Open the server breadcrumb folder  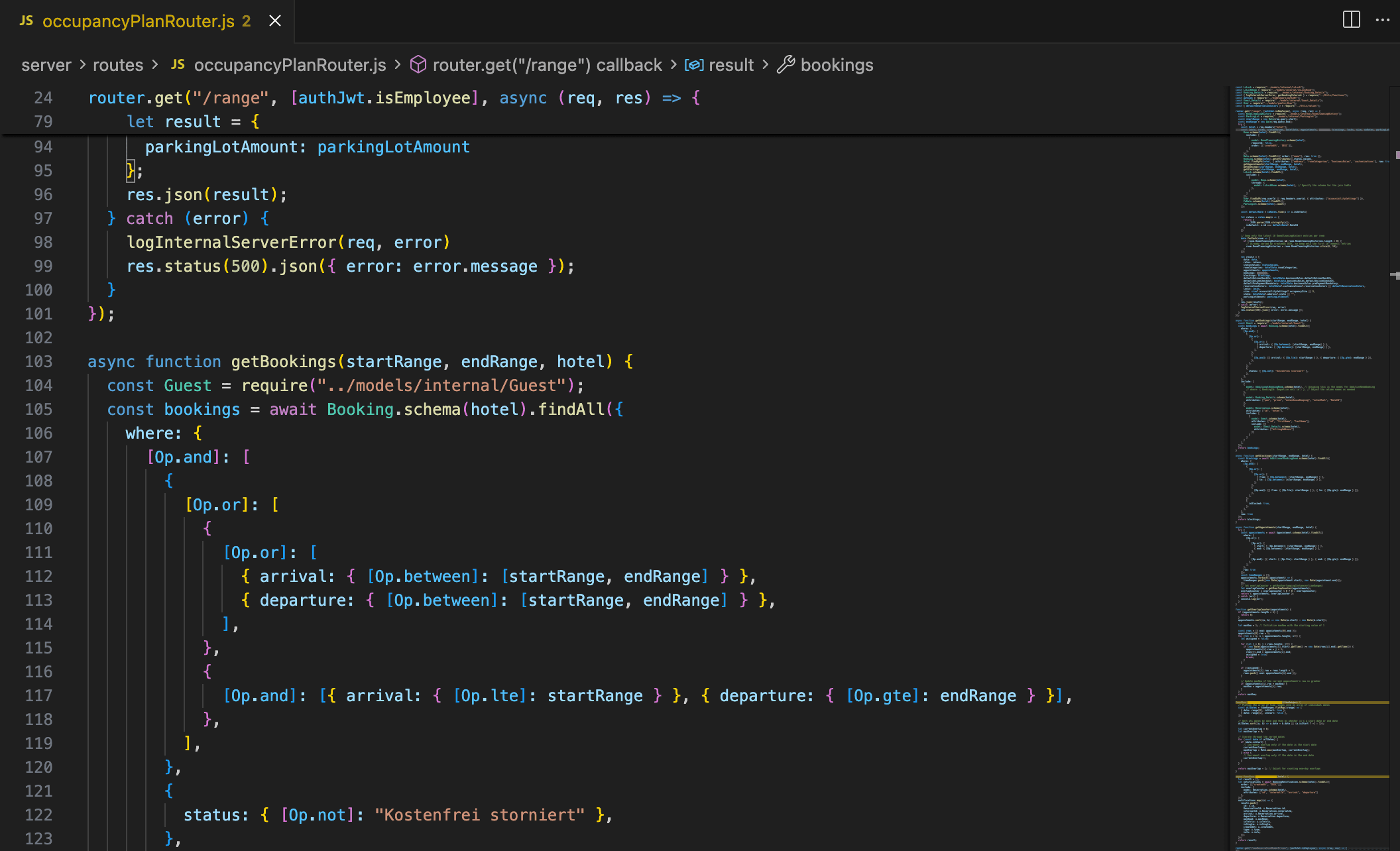(x=46, y=65)
